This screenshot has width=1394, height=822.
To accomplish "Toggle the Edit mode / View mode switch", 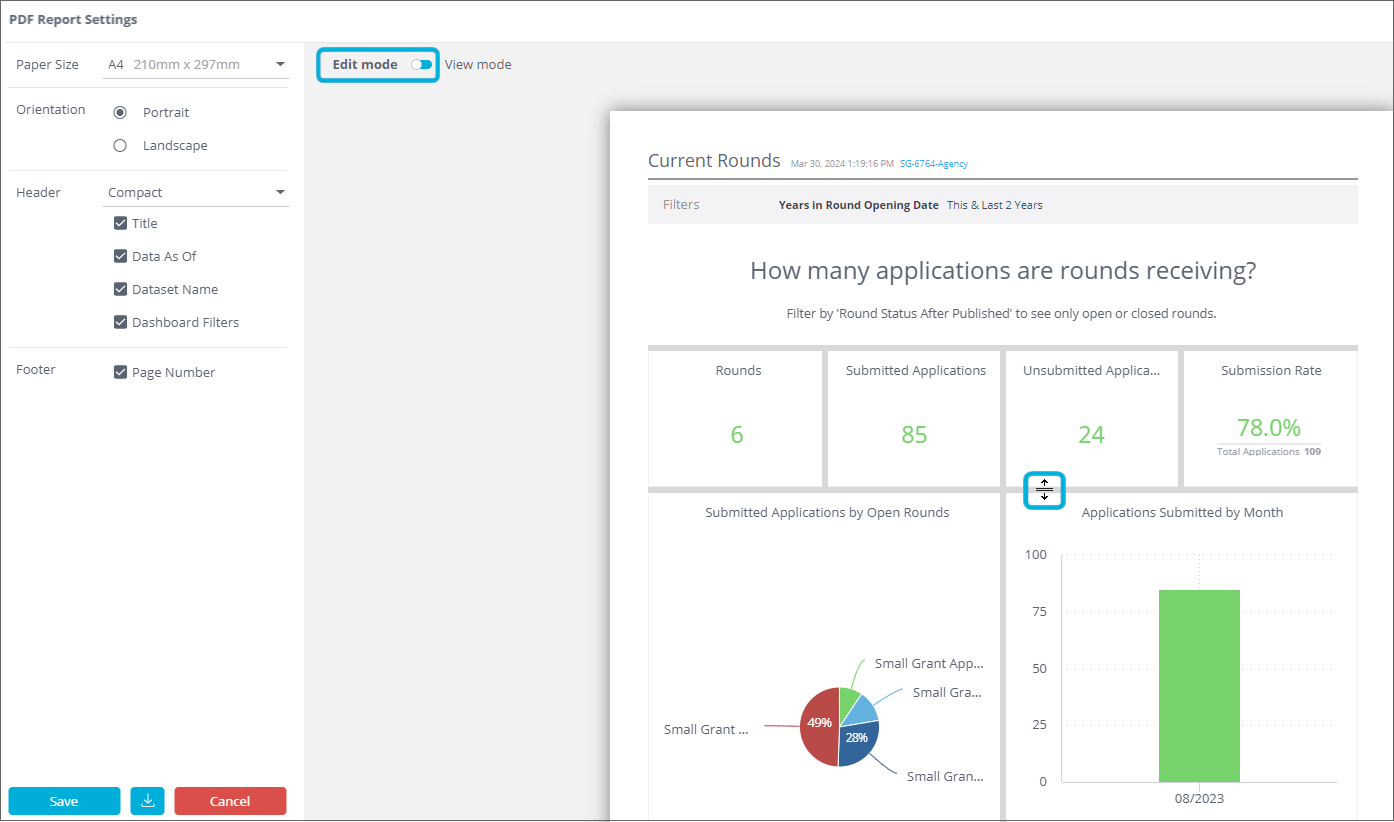I will (422, 65).
